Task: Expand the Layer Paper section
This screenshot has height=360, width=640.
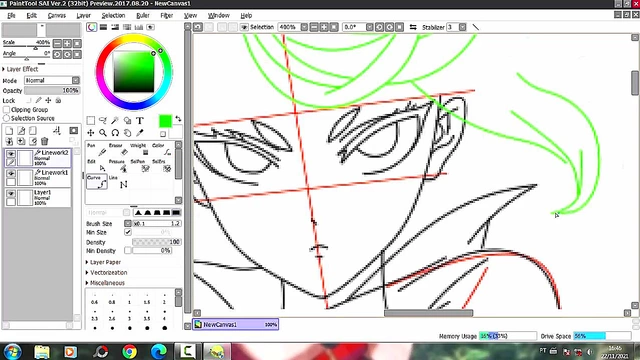Action: pyautogui.click(x=103, y=262)
